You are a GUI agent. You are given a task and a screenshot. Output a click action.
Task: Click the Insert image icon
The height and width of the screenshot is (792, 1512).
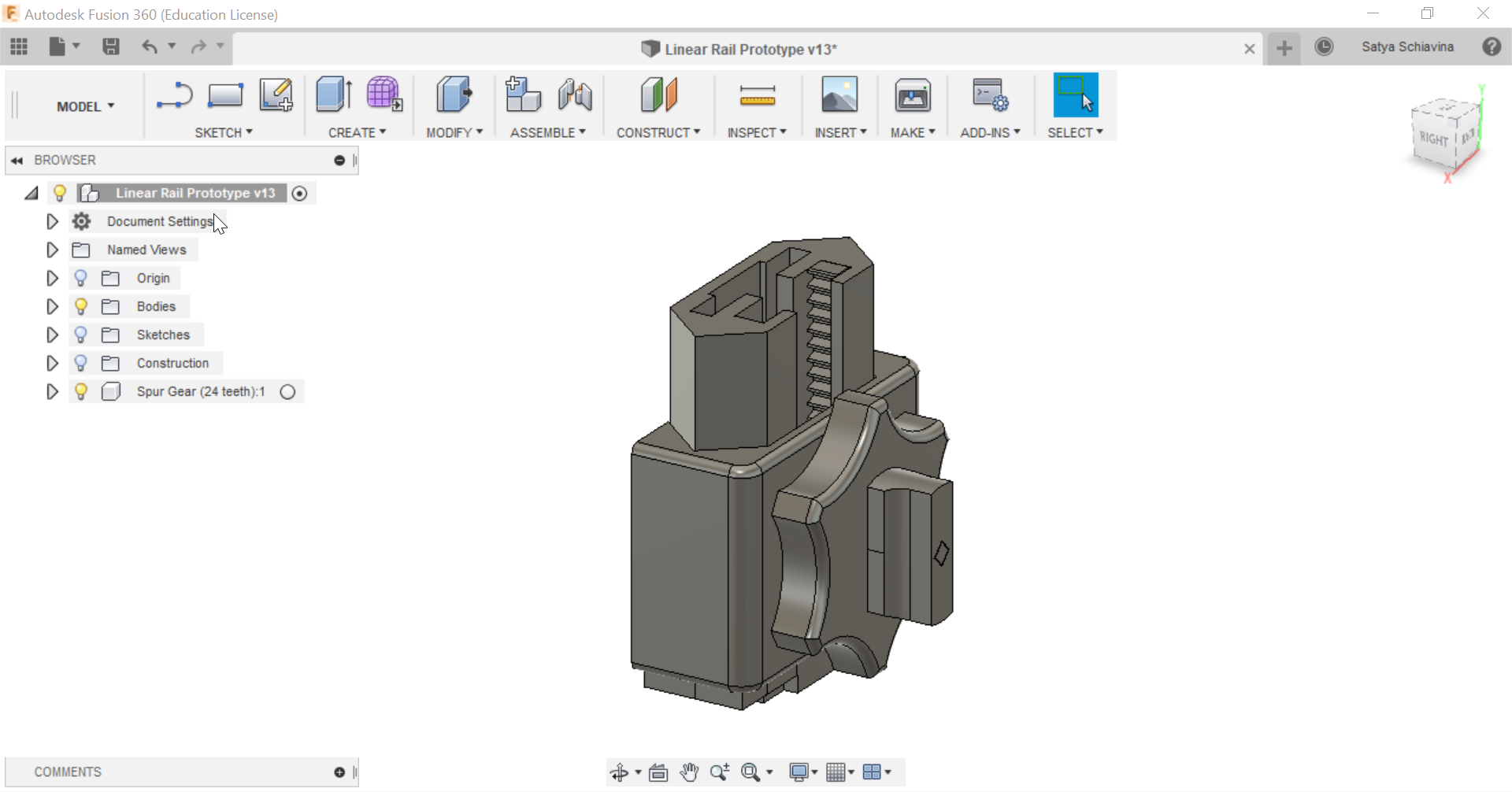(839, 95)
